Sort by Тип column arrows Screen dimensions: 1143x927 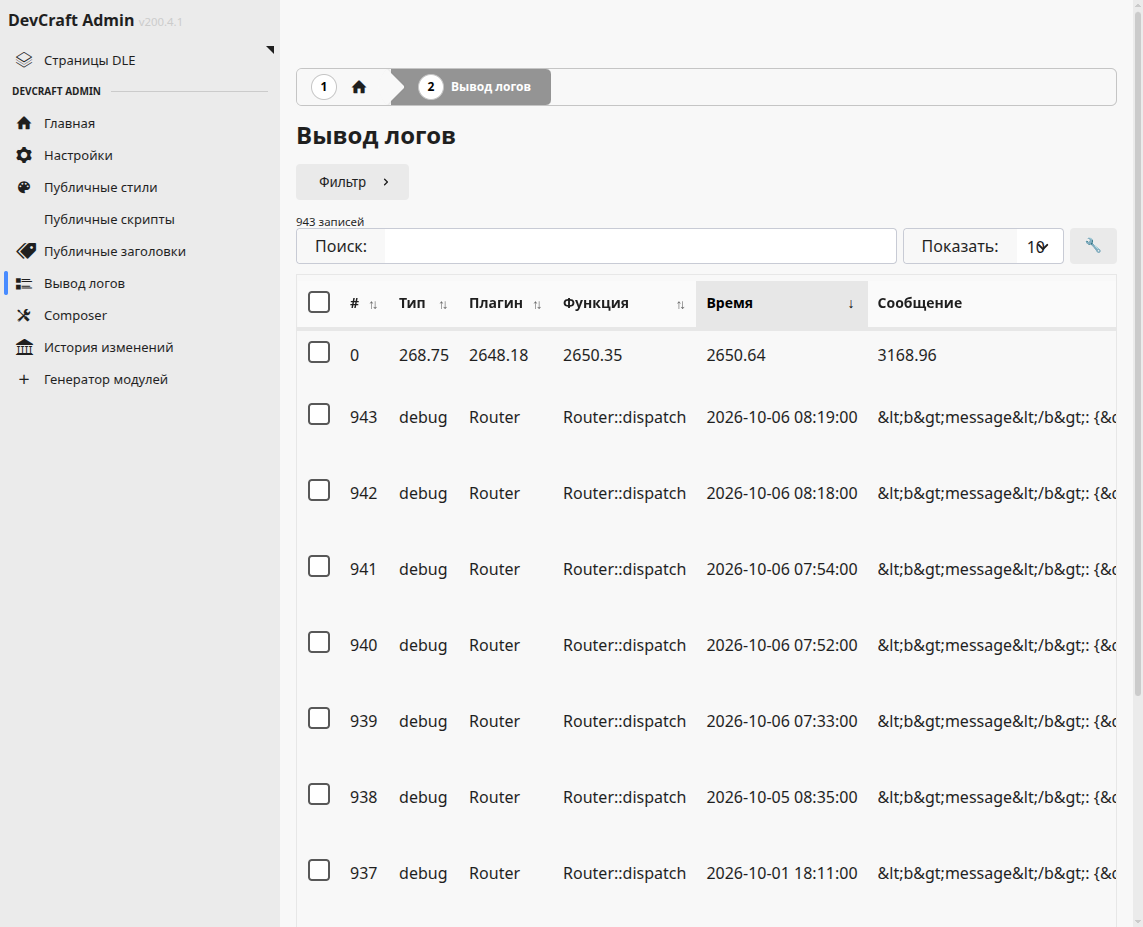(x=443, y=305)
